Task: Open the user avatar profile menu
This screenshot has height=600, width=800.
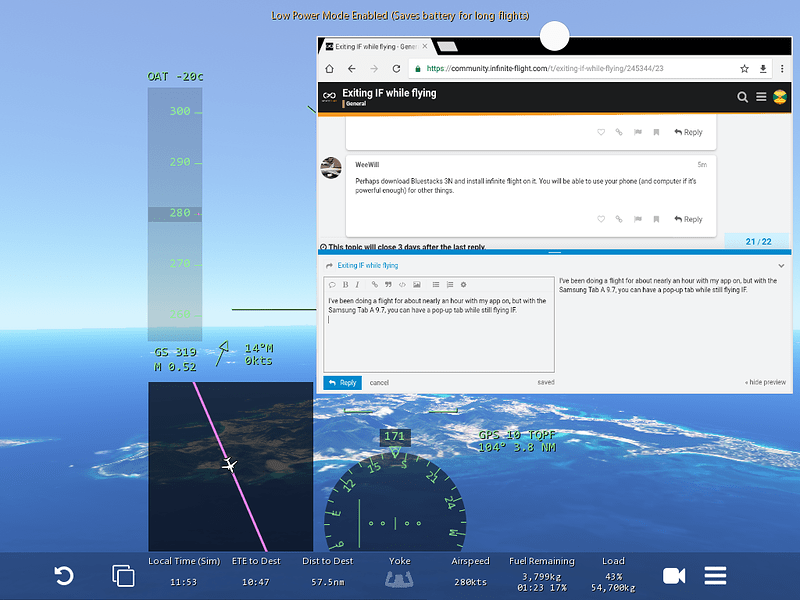Action: [x=780, y=96]
